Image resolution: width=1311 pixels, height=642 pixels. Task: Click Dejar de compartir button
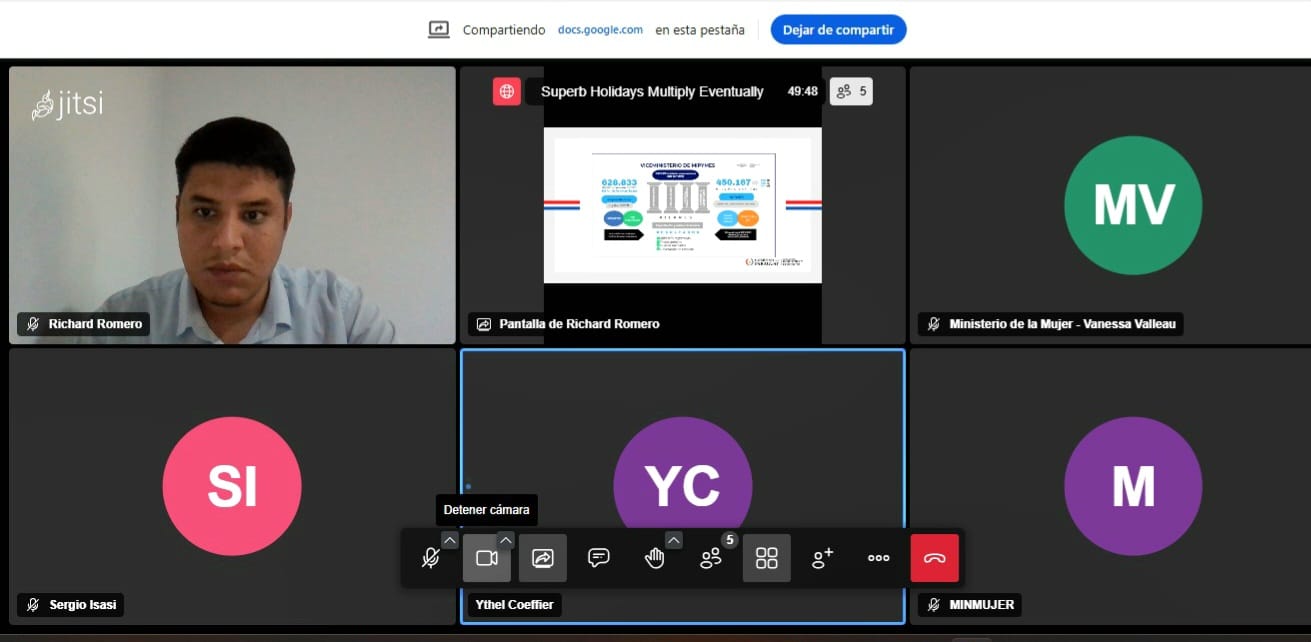pos(838,30)
